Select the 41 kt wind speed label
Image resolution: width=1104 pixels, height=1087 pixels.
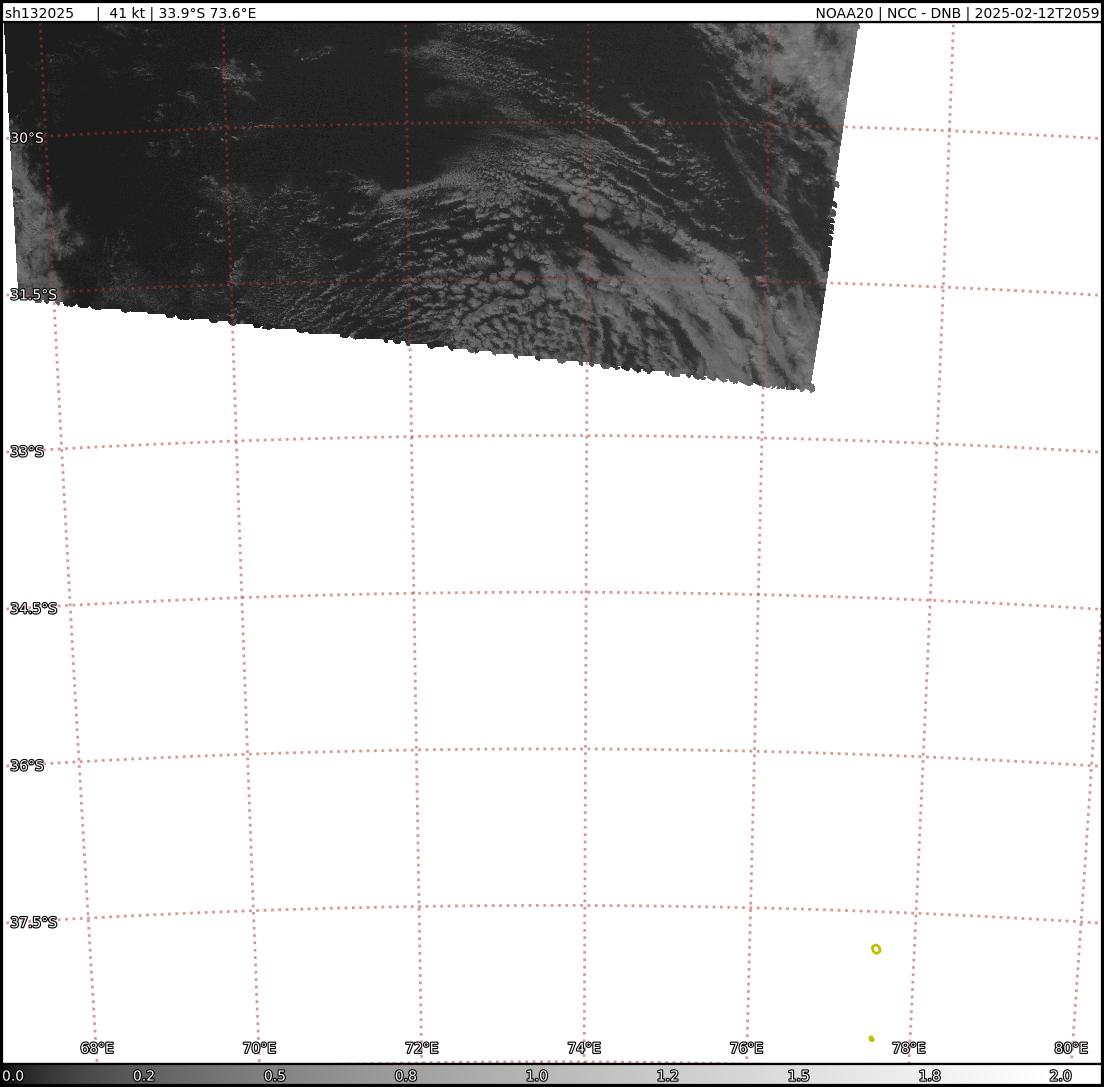pyautogui.click(x=126, y=13)
